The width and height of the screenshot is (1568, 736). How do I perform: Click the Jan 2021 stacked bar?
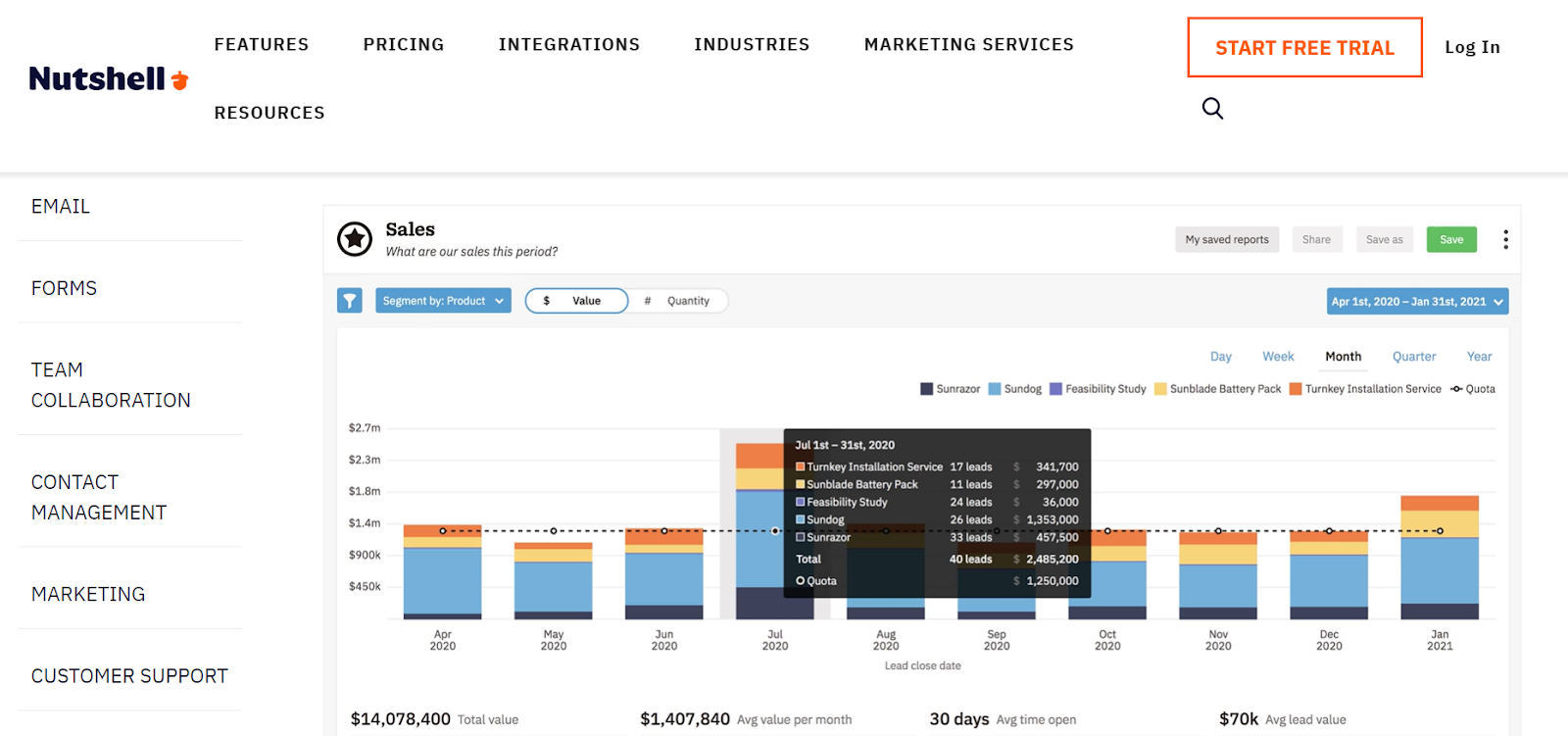tap(1440, 558)
